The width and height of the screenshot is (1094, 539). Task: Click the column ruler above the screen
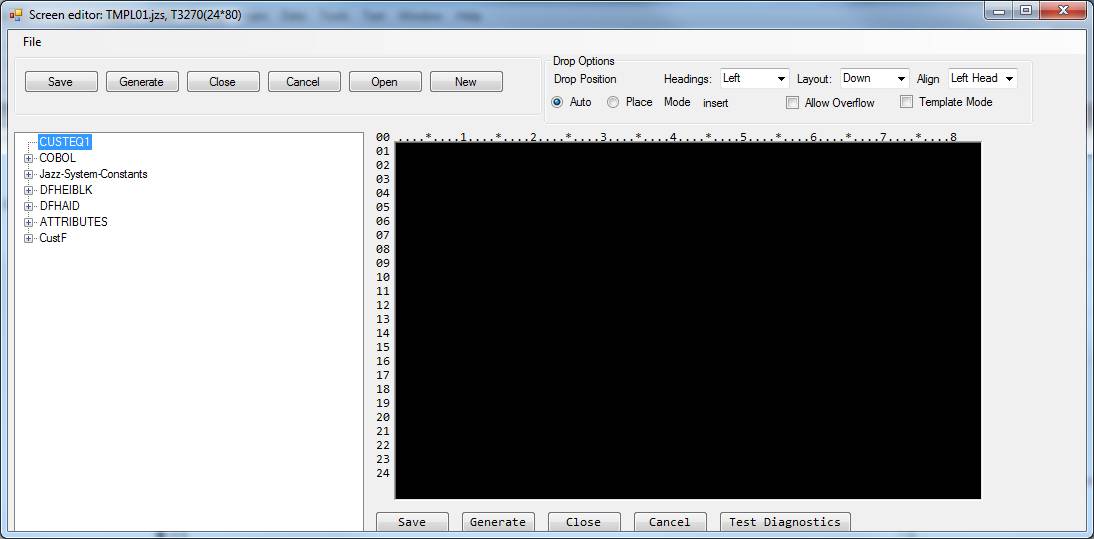coord(676,137)
